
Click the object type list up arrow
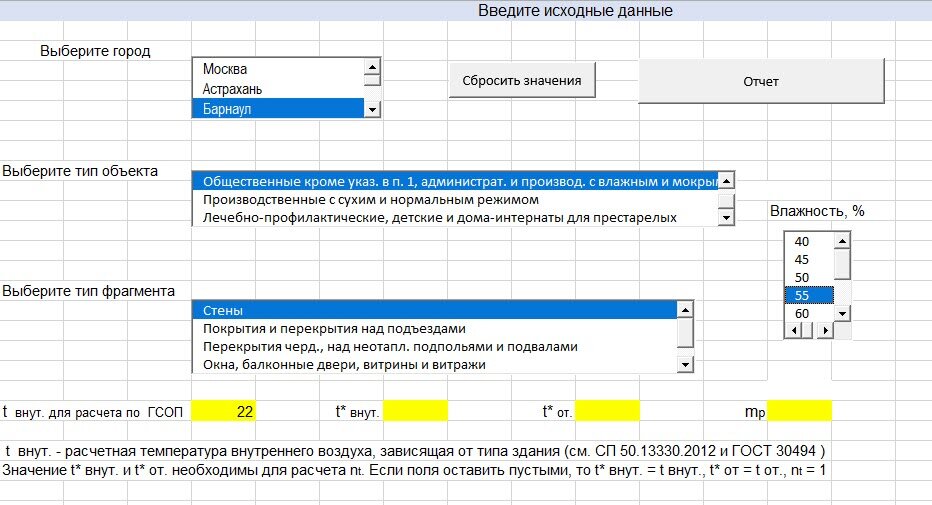(x=726, y=180)
